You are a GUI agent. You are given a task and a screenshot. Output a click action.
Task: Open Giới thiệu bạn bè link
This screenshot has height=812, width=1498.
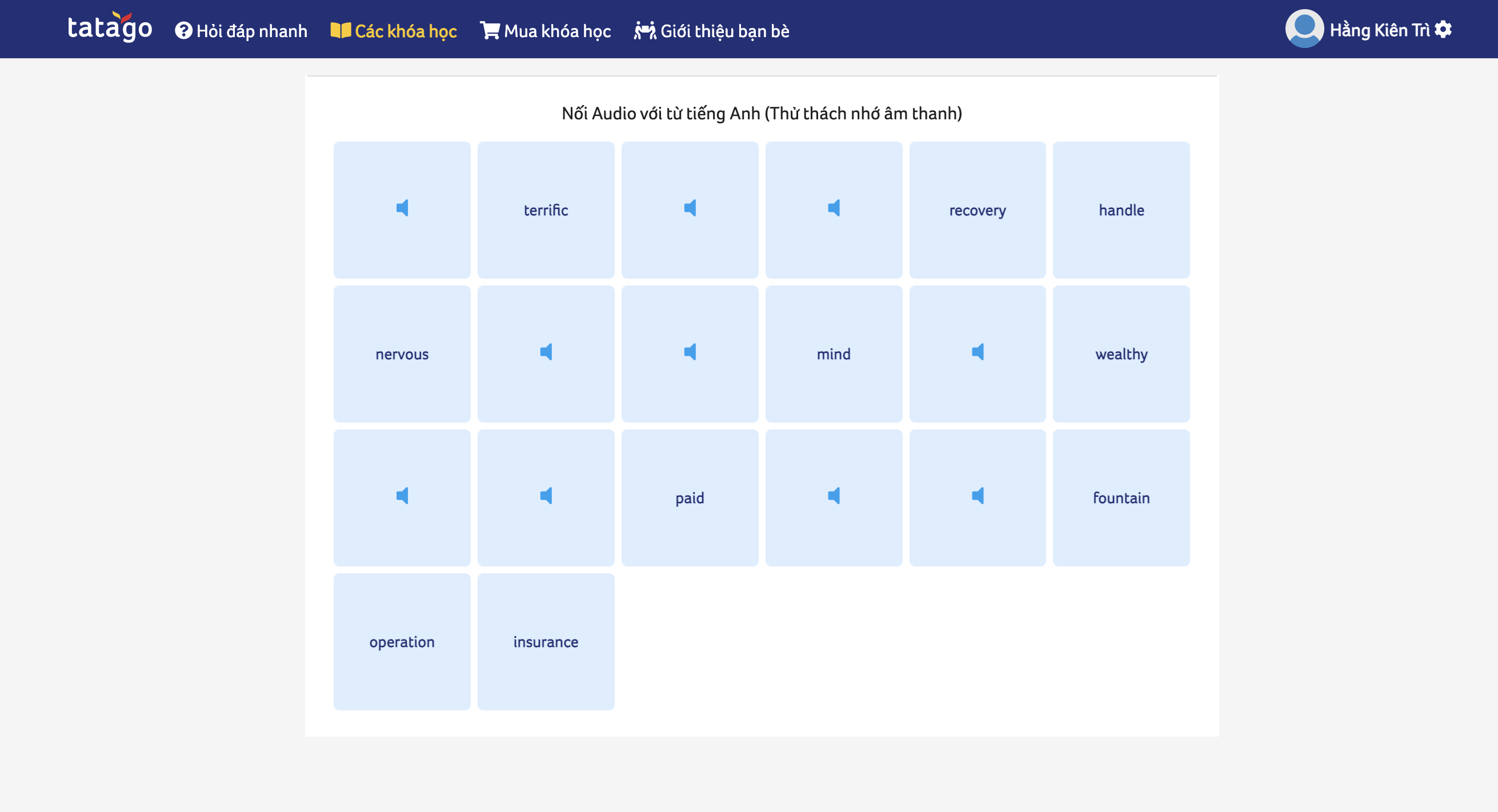pyautogui.click(x=712, y=31)
